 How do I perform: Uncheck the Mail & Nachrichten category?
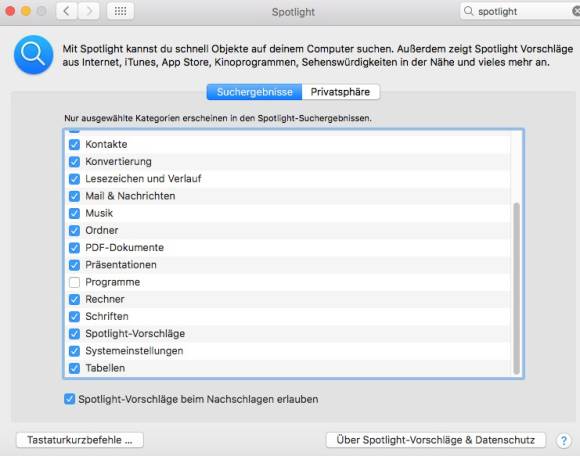(x=74, y=196)
